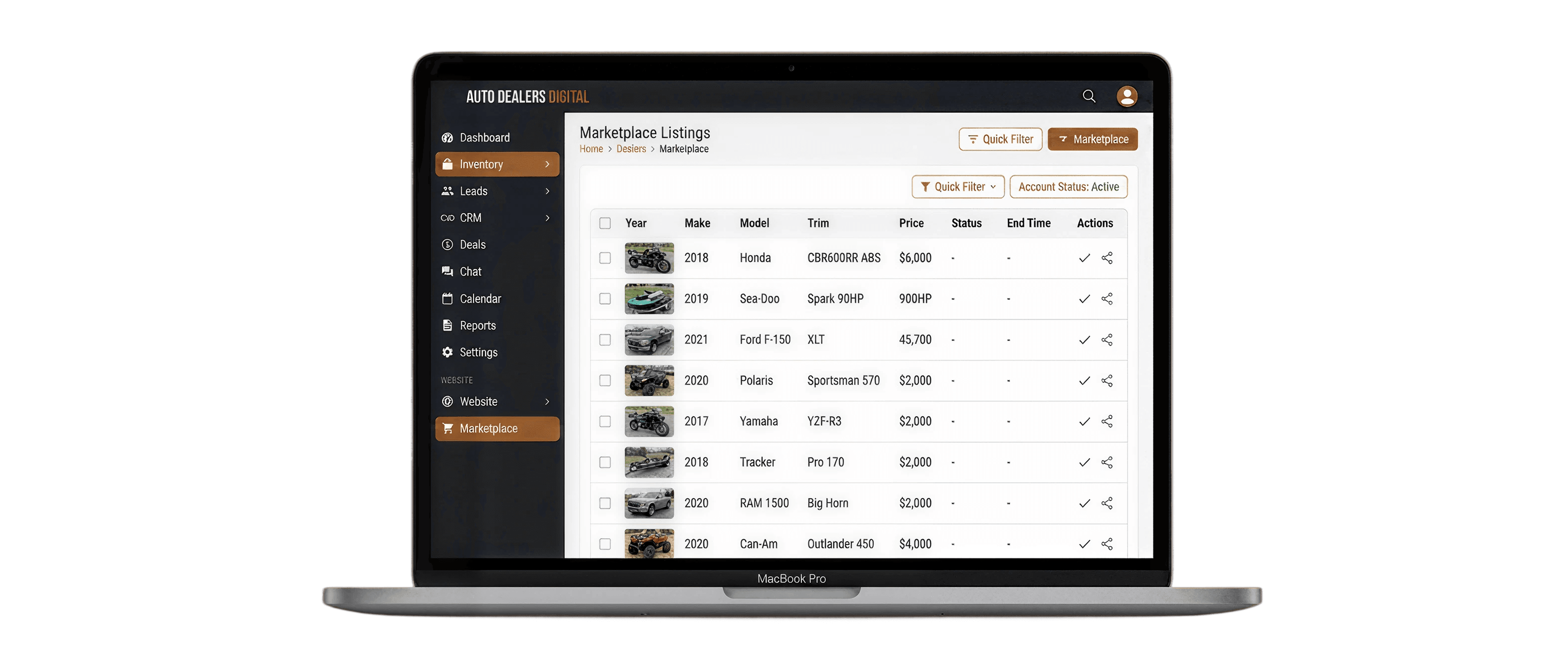The height and width of the screenshot is (654, 1568).
Task: Open the search magnifier icon in header
Action: (1088, 96)
